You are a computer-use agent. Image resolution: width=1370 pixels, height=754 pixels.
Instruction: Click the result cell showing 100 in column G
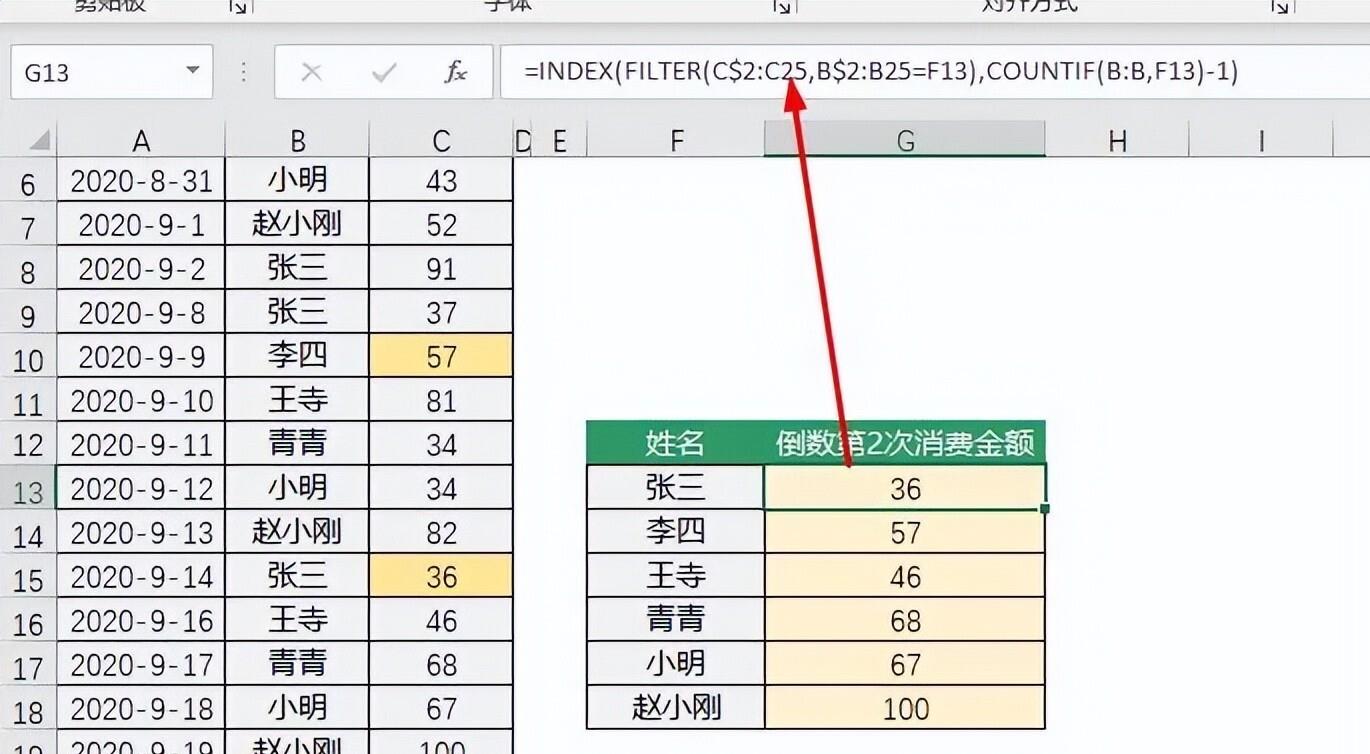click(x=905, y=708)
